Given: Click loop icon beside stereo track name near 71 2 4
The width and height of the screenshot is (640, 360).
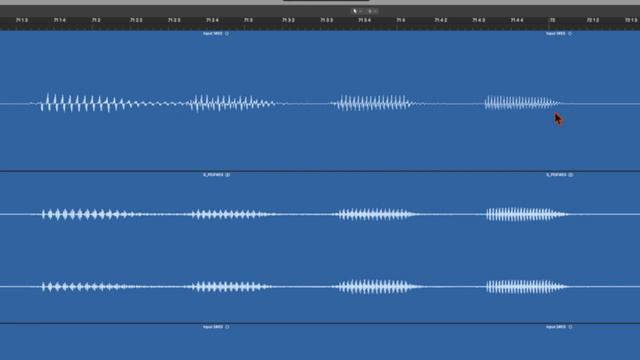Looking at the screenshot, I should (x=228, y=175).
